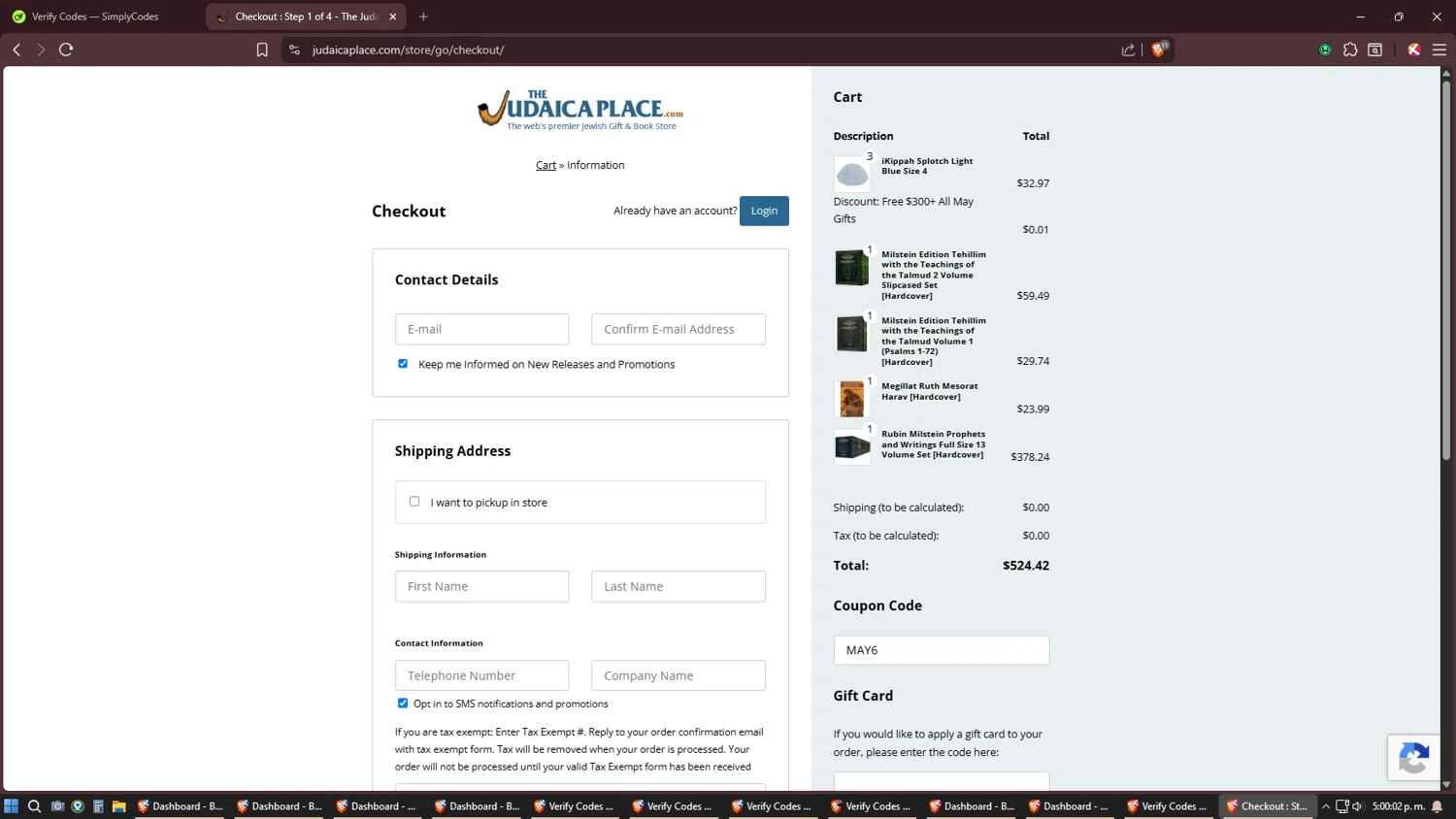Click the Confirm E-mail Address field
This screenshot has width=1456, height=819.
[x=678, y=329]
